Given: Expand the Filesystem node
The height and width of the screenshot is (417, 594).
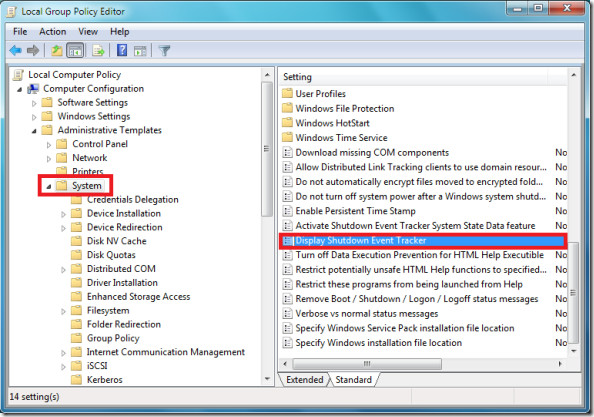Looking at the screenshot, I should point(64,311).
